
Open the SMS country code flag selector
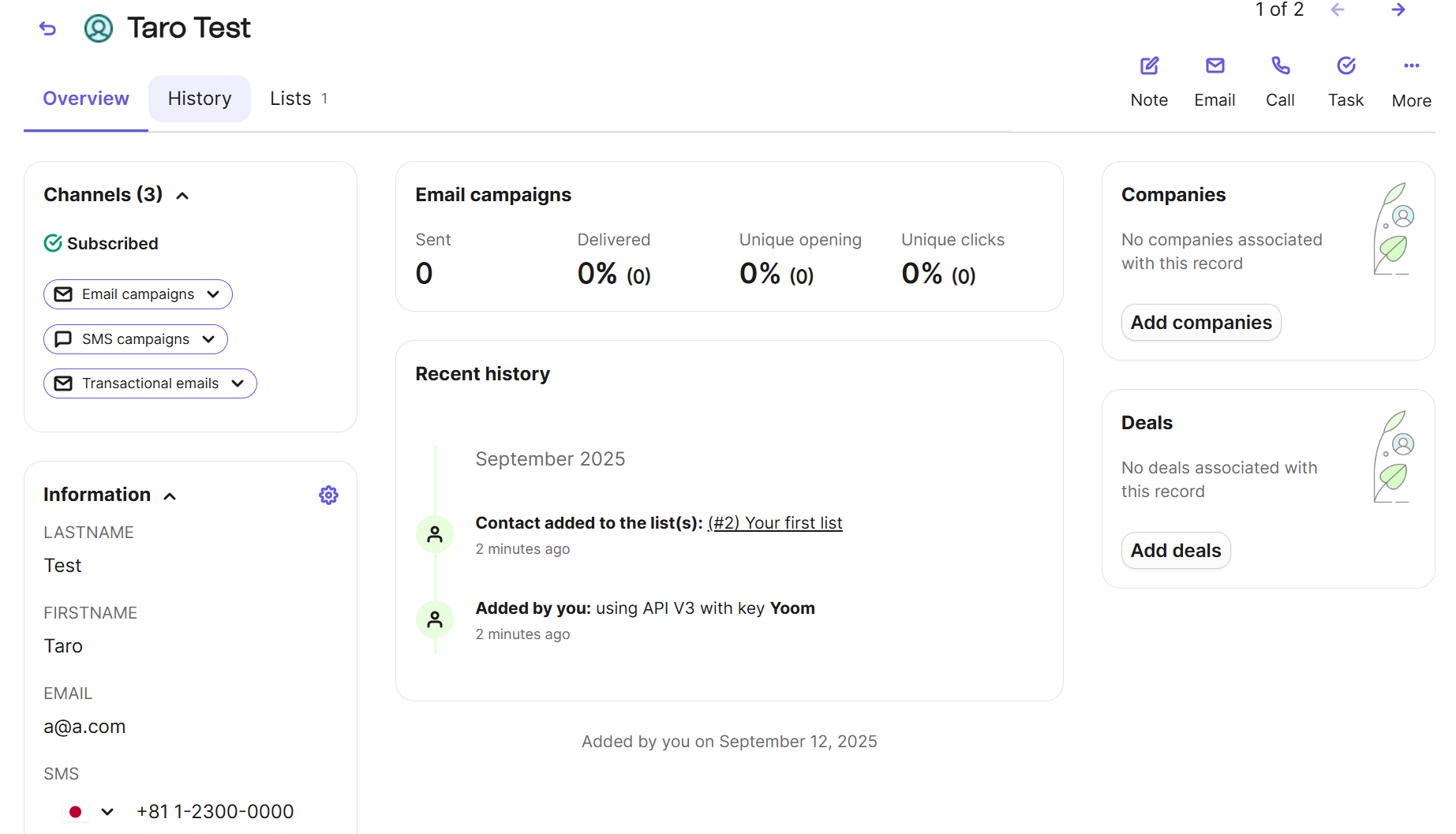(88, 812)
